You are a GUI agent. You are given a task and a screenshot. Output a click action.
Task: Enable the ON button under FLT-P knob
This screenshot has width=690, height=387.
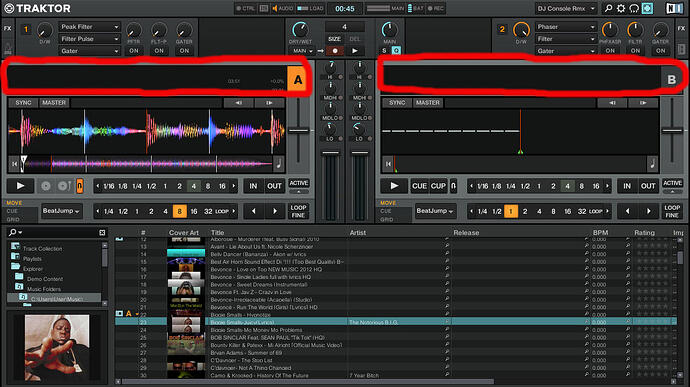pos(159,51)
